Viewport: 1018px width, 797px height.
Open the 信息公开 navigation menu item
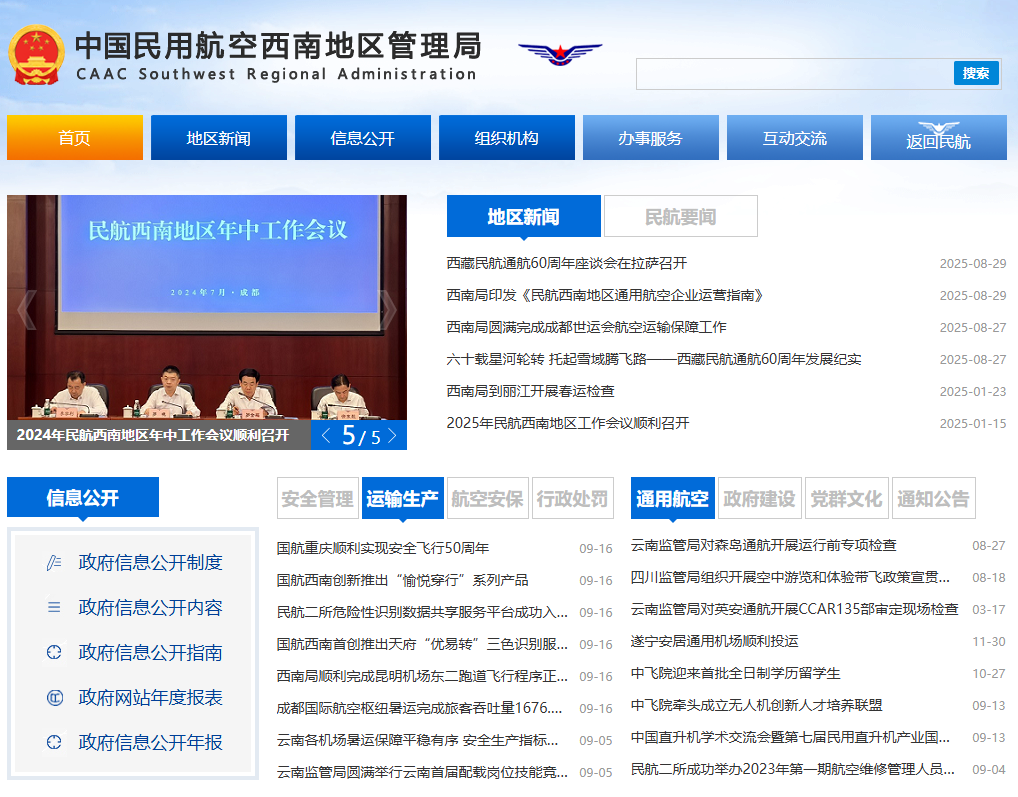pos(363,138)
